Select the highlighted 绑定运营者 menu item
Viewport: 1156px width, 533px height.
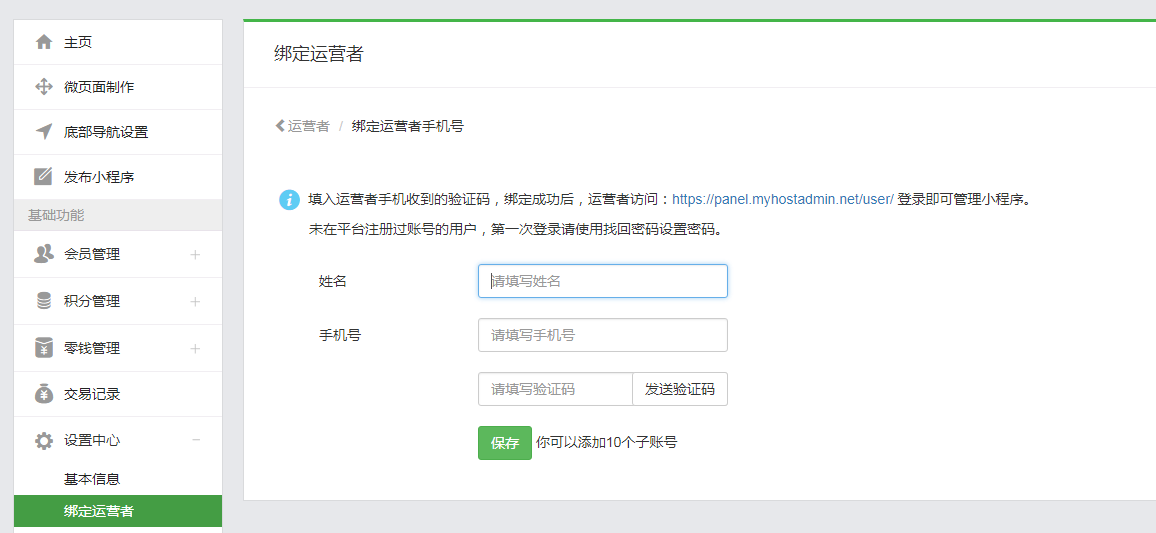99,511
